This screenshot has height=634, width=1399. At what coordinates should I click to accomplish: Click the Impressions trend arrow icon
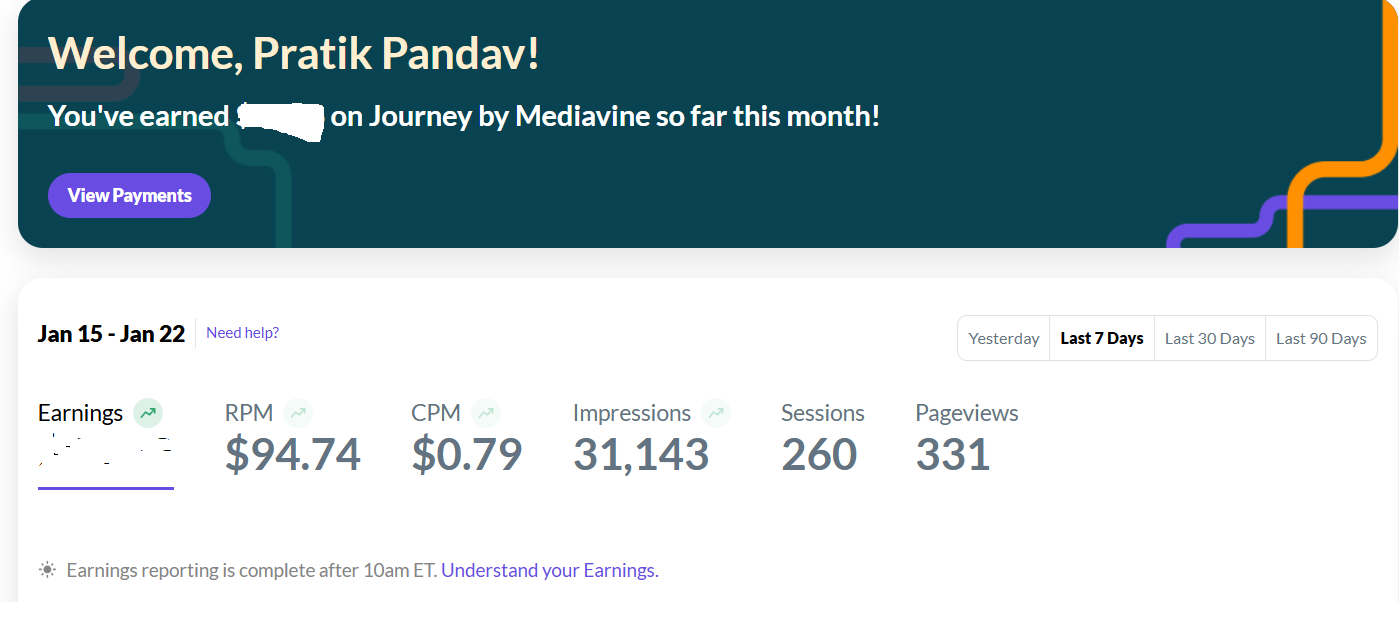tap(716, 413)
